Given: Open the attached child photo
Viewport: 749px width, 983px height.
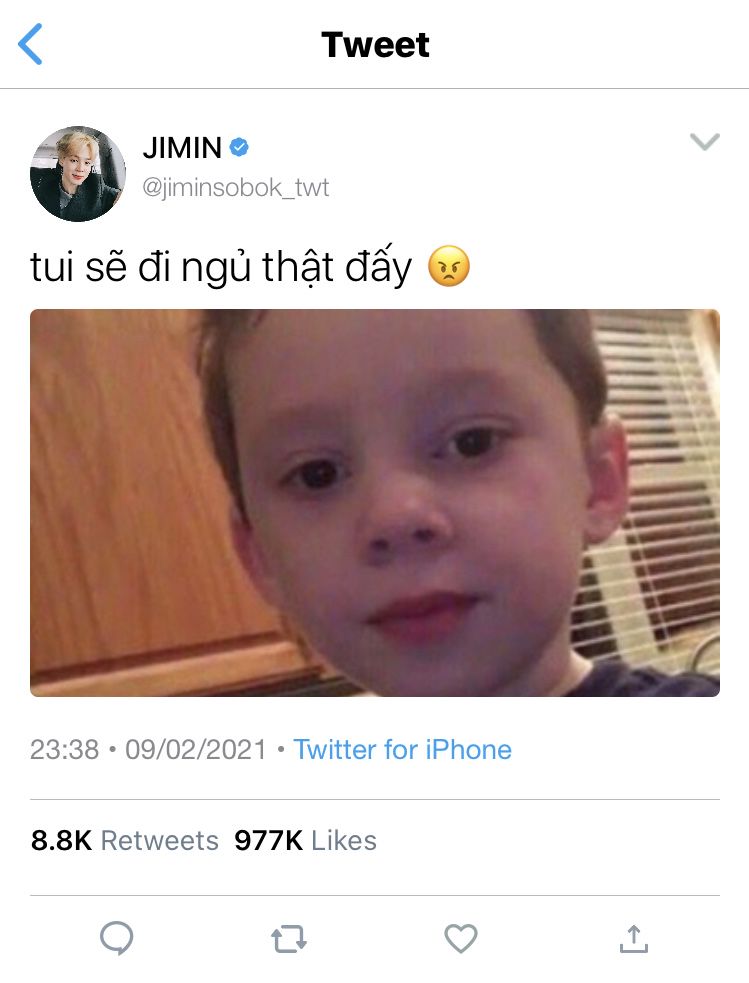Looking at the screenshot, I should tap(375, 503).
